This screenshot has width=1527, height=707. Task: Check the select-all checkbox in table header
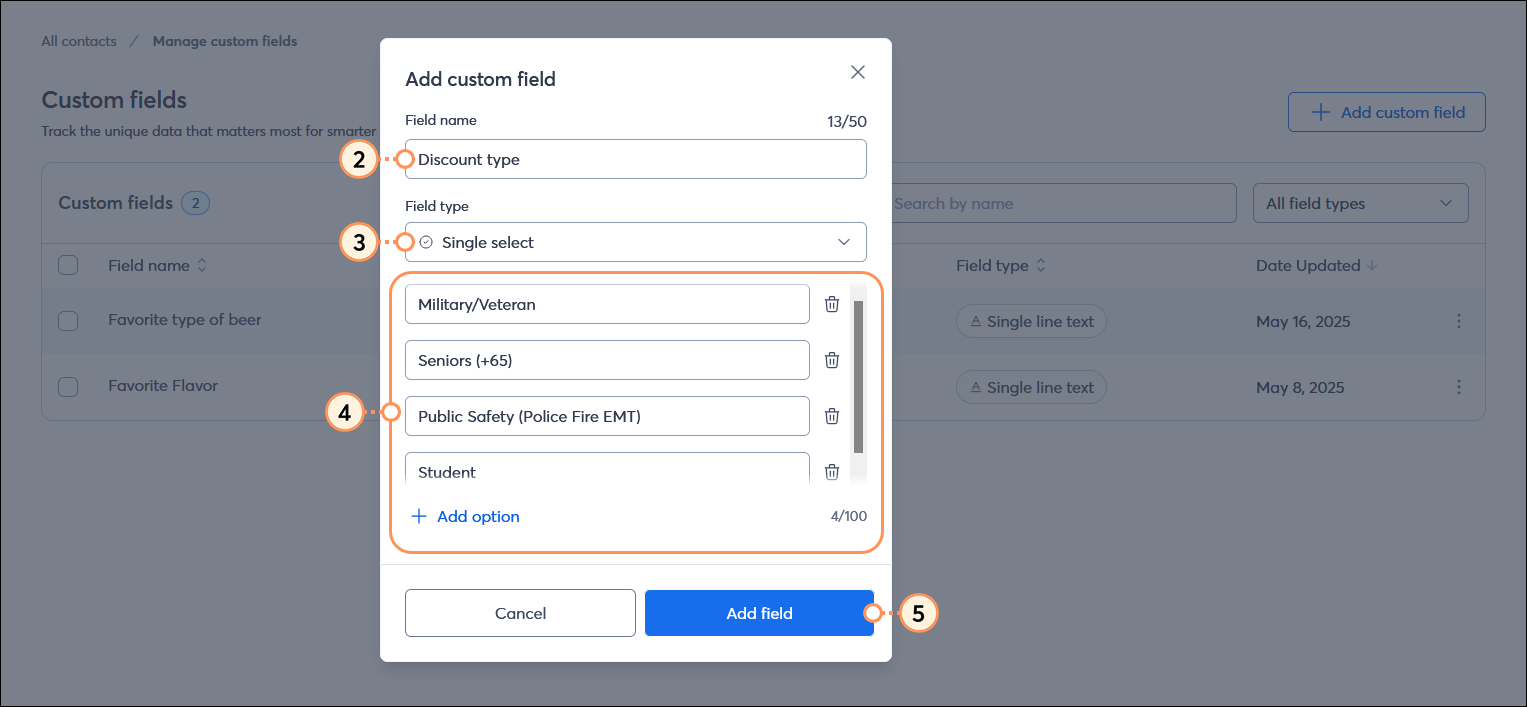68,265
